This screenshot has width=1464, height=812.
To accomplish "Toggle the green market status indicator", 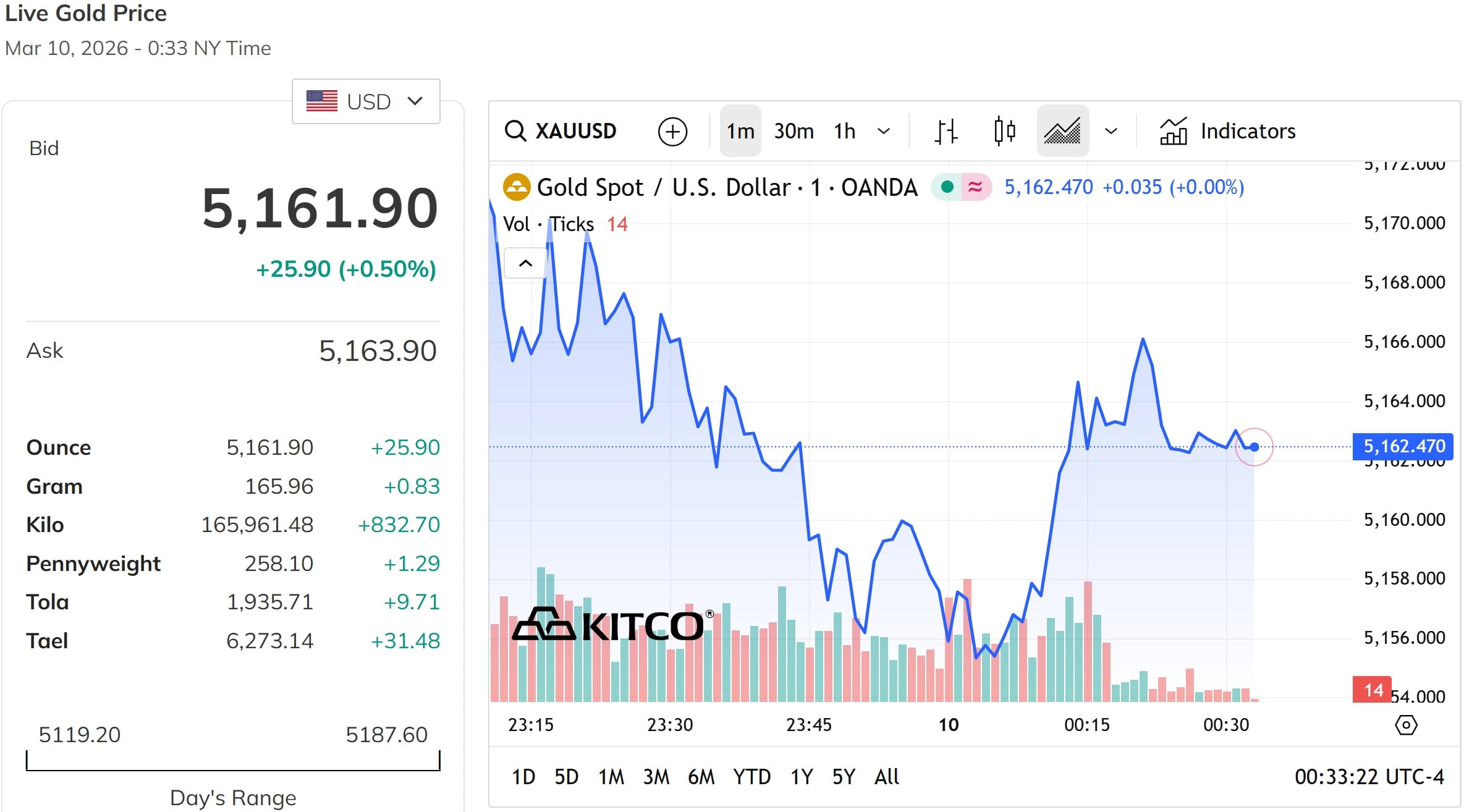I will coord(947,187).
